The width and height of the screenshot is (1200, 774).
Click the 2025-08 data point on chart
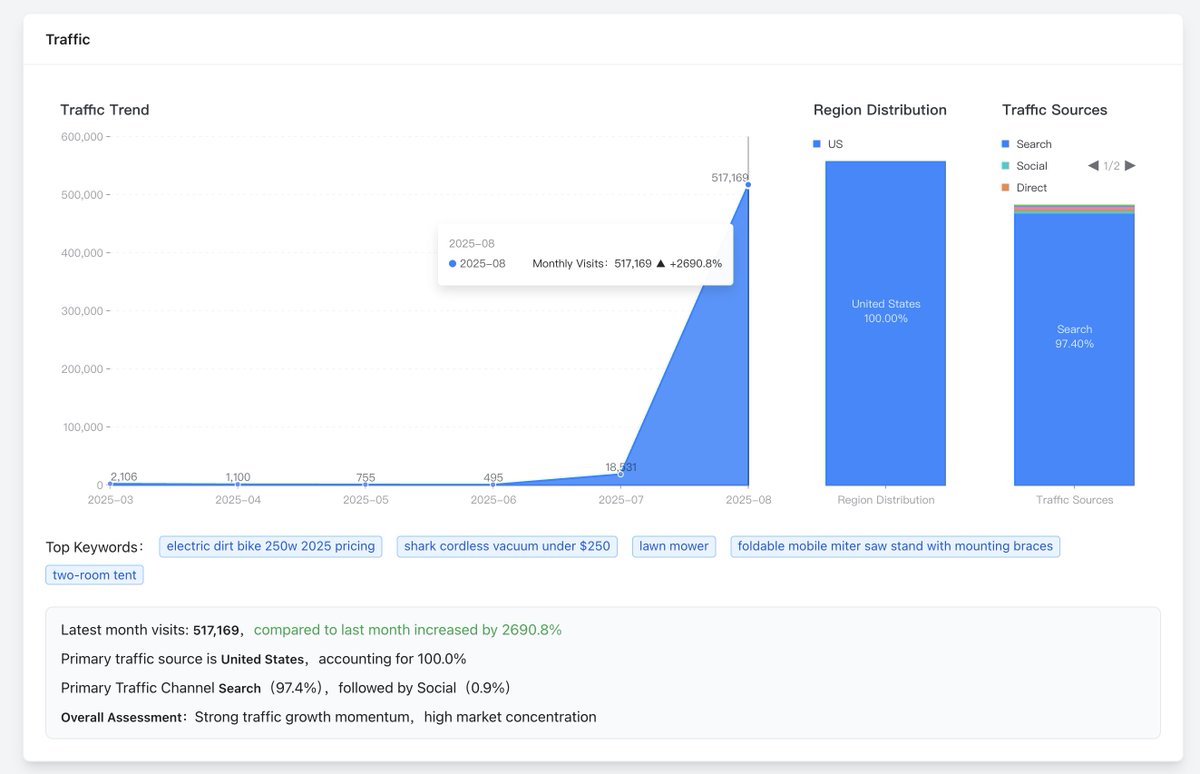[x=748, y=184]
